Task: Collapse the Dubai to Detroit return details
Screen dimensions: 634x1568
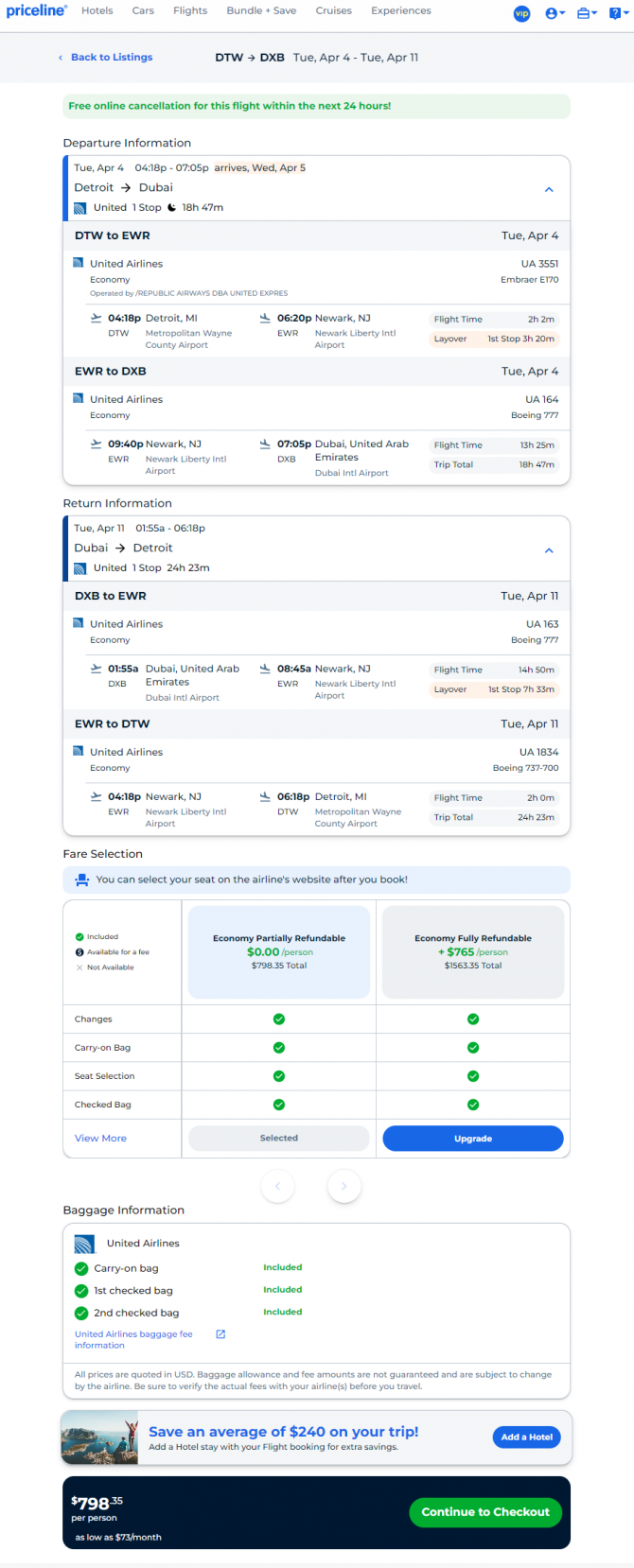Action: [x=549, y=550]
